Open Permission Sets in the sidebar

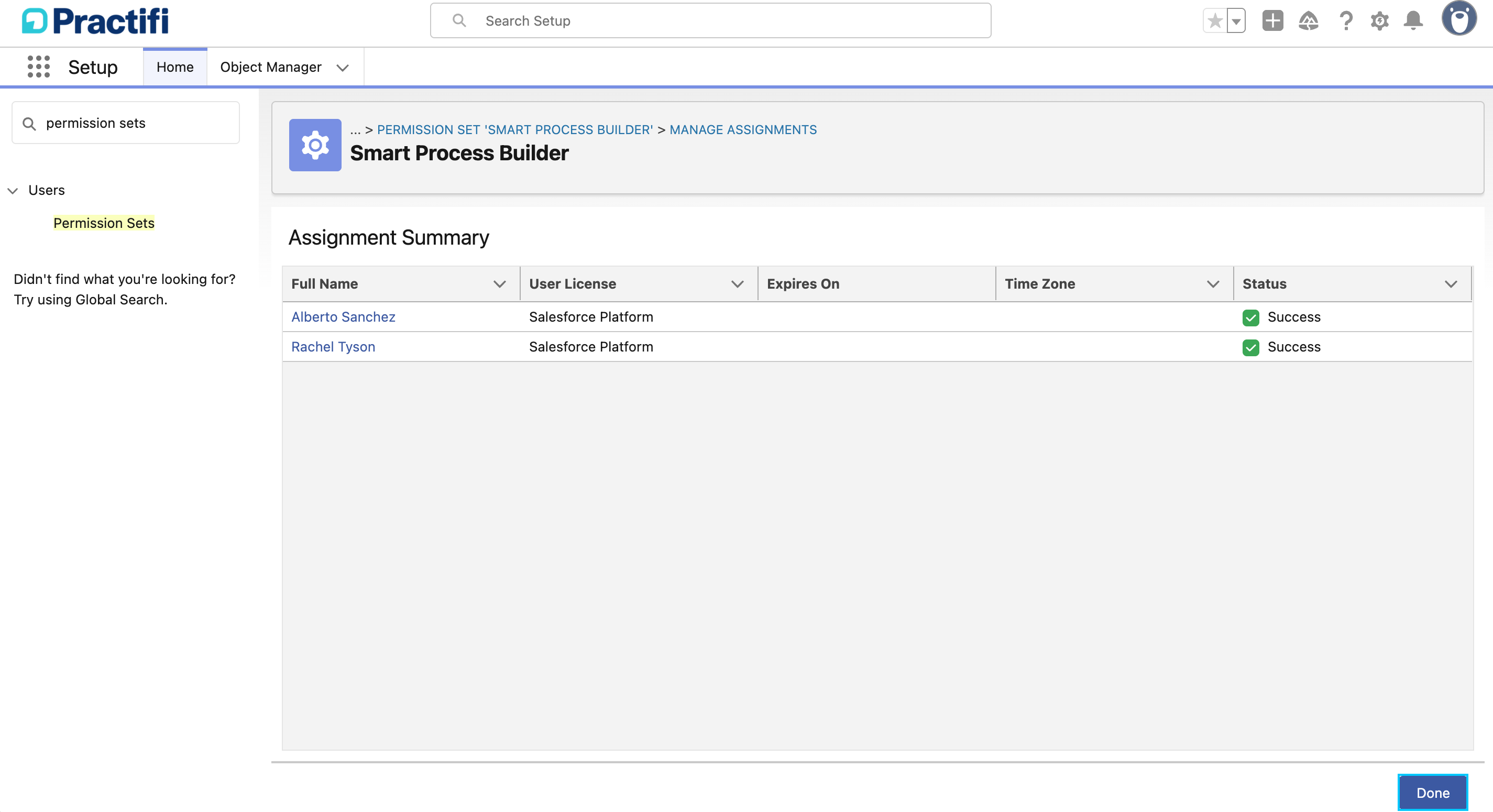tap(104, 223)
